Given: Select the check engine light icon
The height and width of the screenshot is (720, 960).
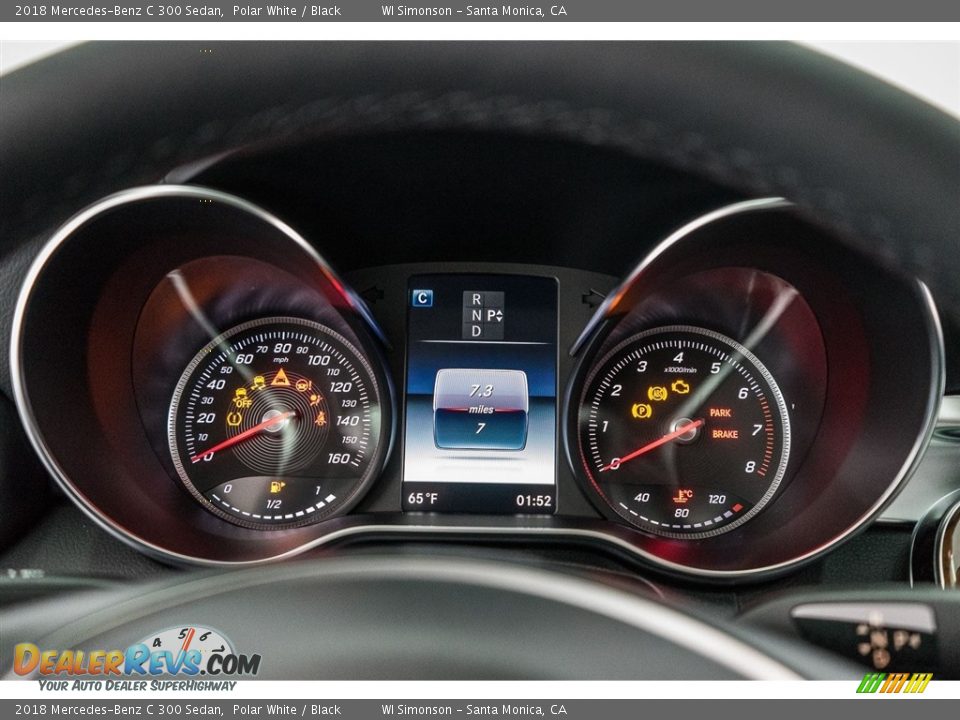Looking at the screenshot, I should point(681,386).
